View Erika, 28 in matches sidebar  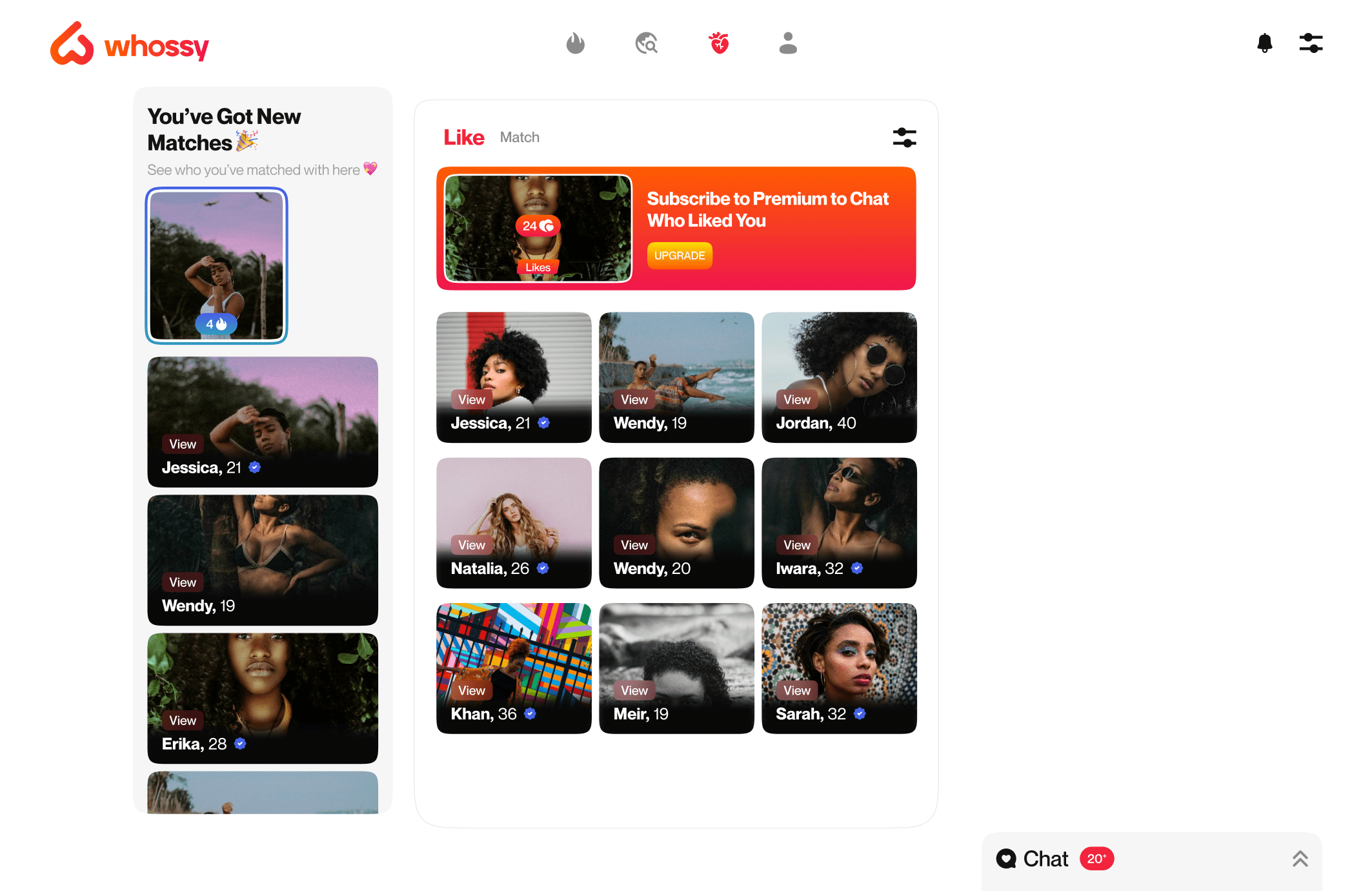[x=183, y=721]
